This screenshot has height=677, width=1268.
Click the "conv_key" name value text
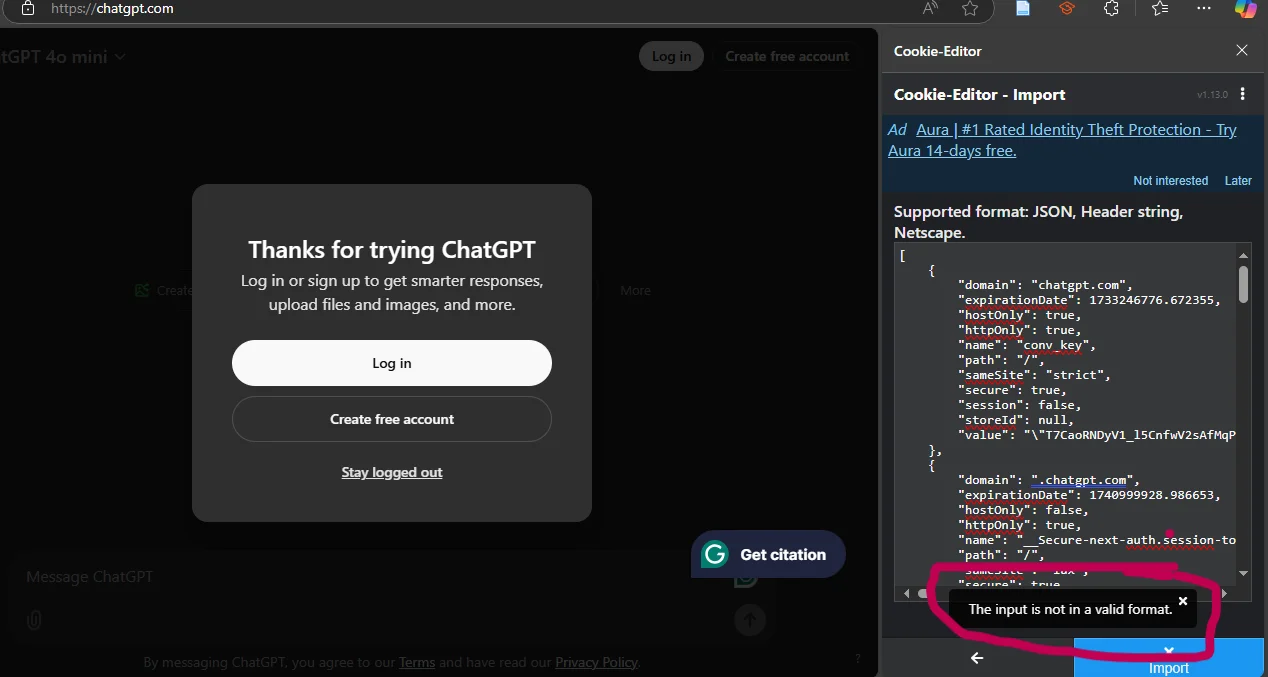point(1056,345)
